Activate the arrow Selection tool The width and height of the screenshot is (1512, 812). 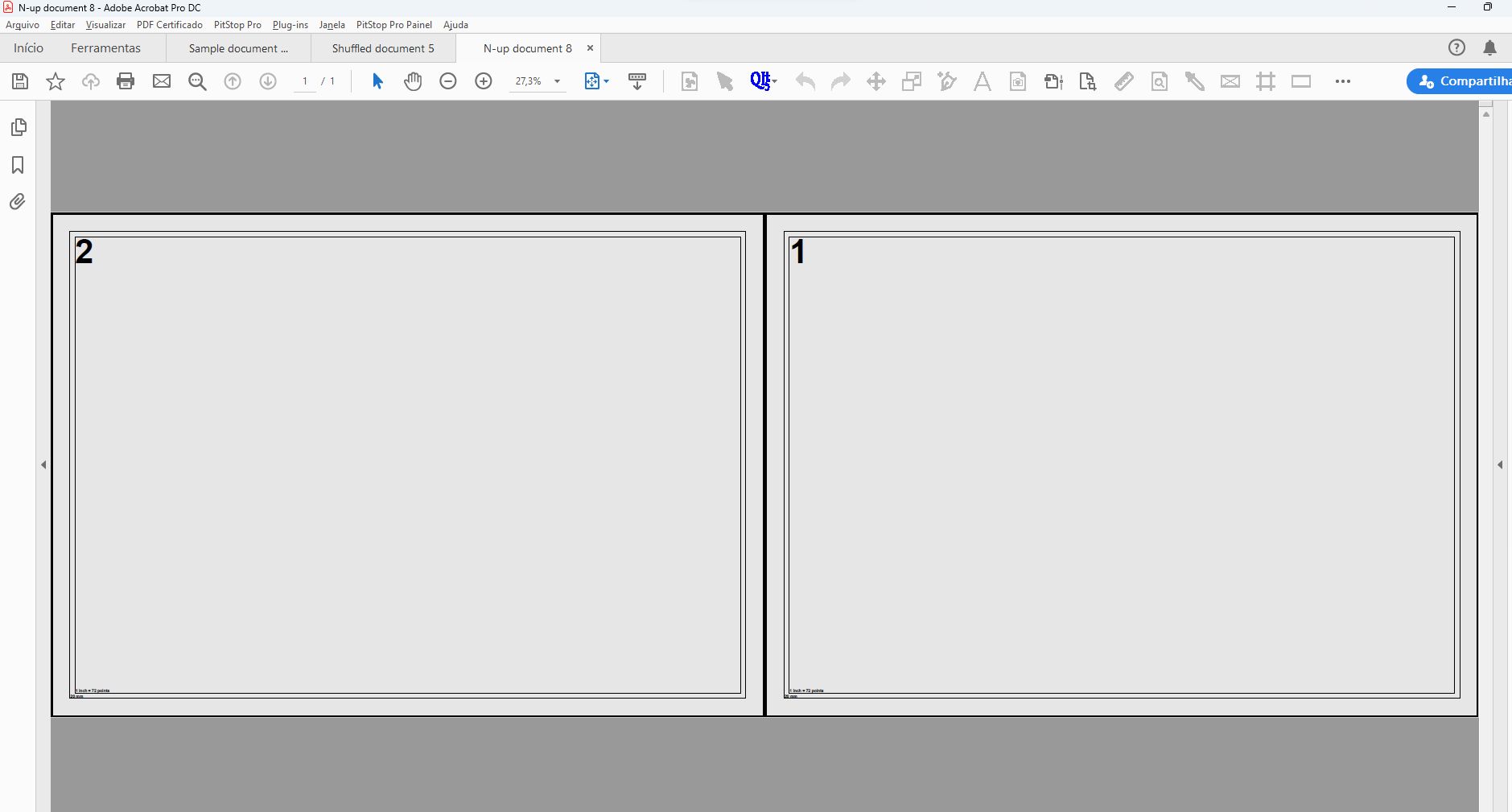pyautogui.click(x=377, y=81)
